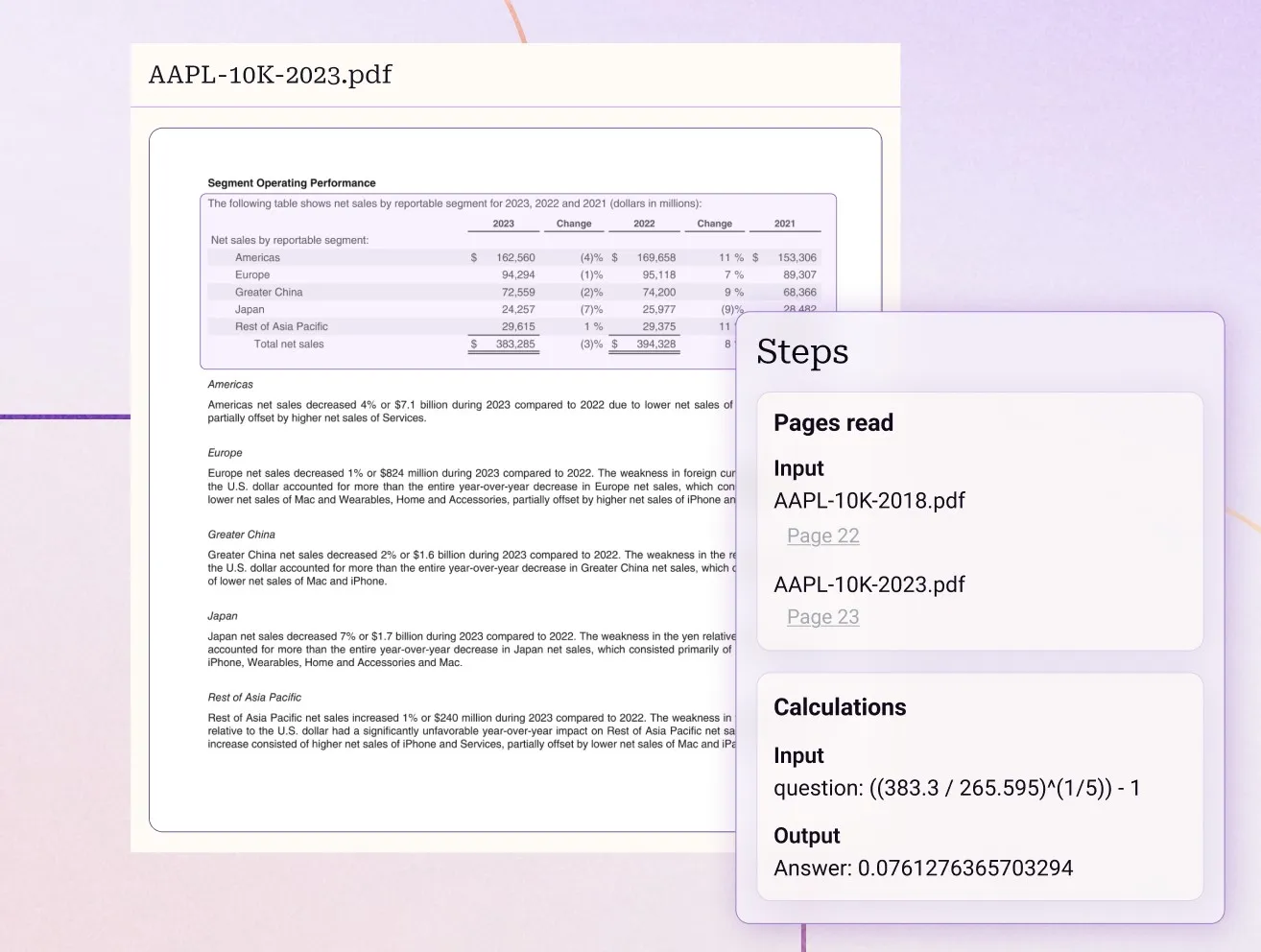This screenshot has width=1261, height=952.
Task: Select the calculation question formula text
Action: point(957,788)
